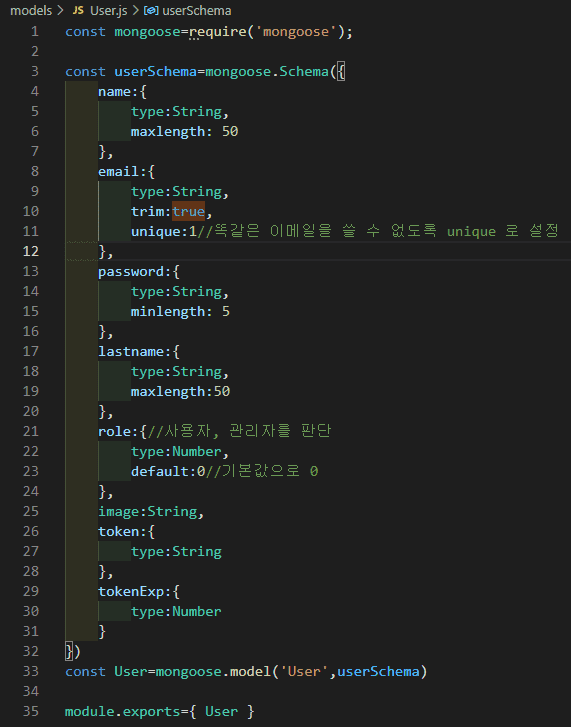Open the User.js breadcrumb item
The image size is (571, 727).
pos(108,10)
